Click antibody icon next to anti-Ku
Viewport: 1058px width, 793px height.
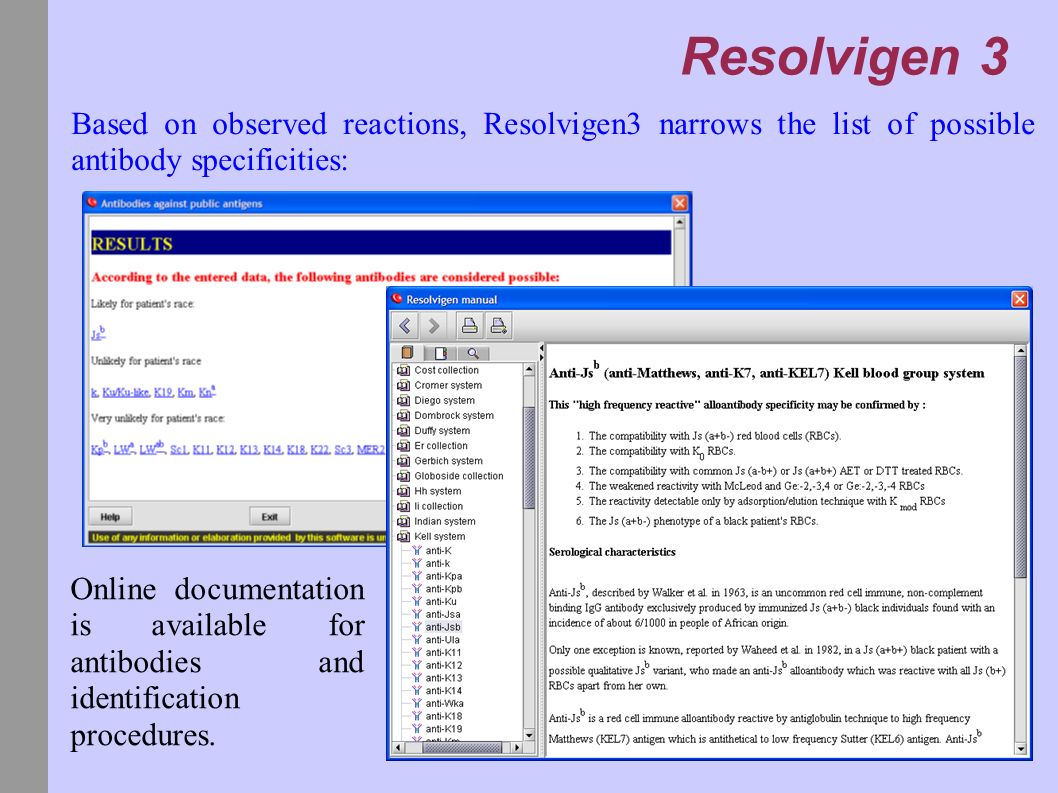417,602
